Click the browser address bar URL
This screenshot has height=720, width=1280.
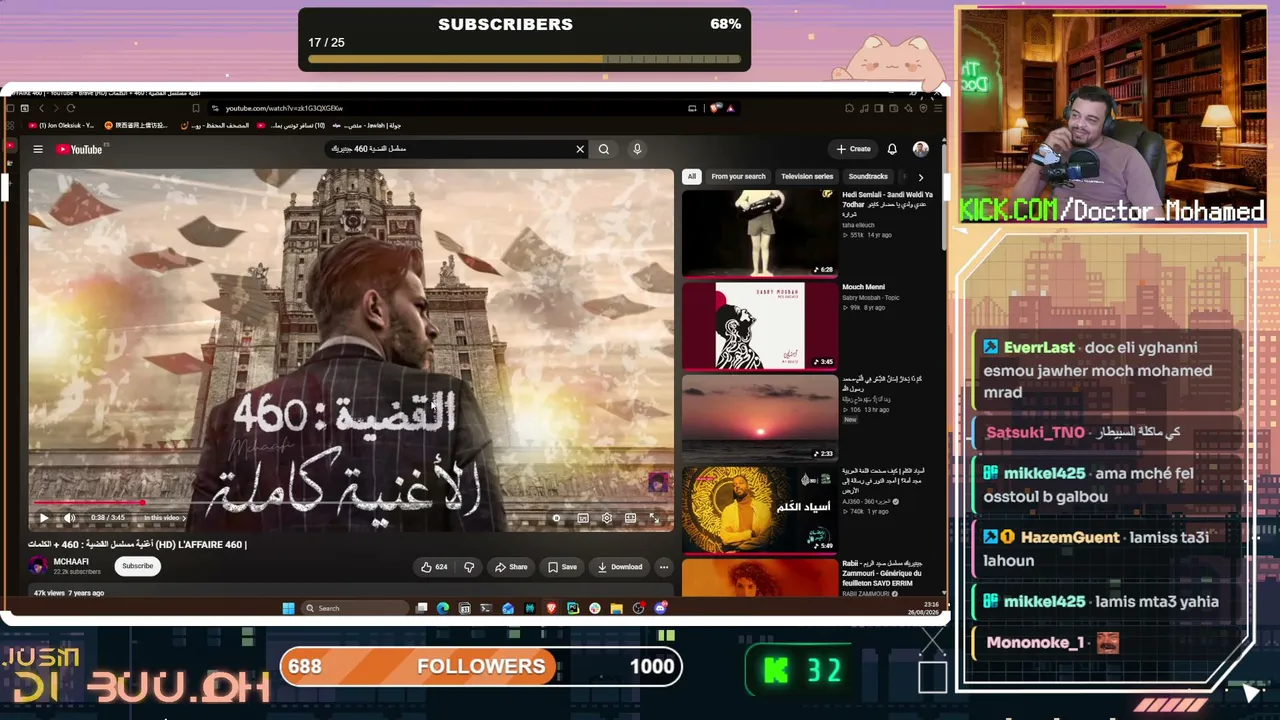284,108
